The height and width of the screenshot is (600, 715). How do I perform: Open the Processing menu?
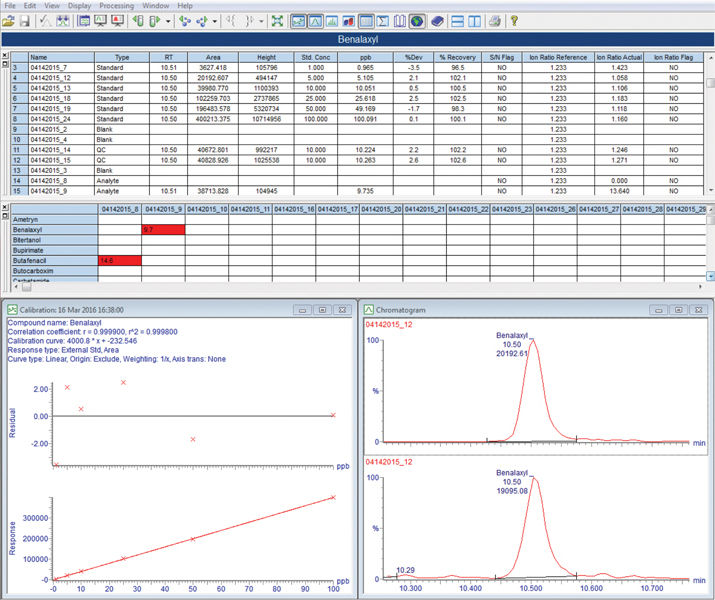[116, 5]
